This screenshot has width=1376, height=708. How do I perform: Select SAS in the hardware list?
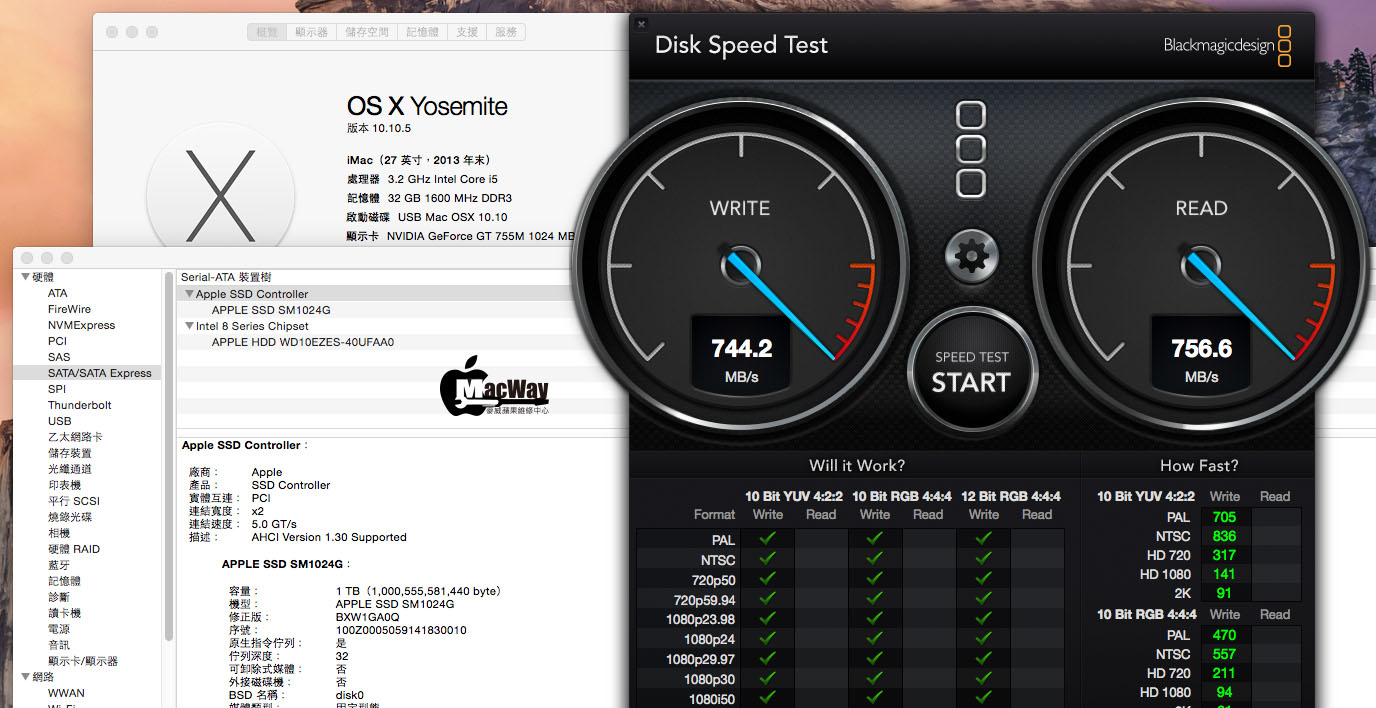click(x=59, y=357)
